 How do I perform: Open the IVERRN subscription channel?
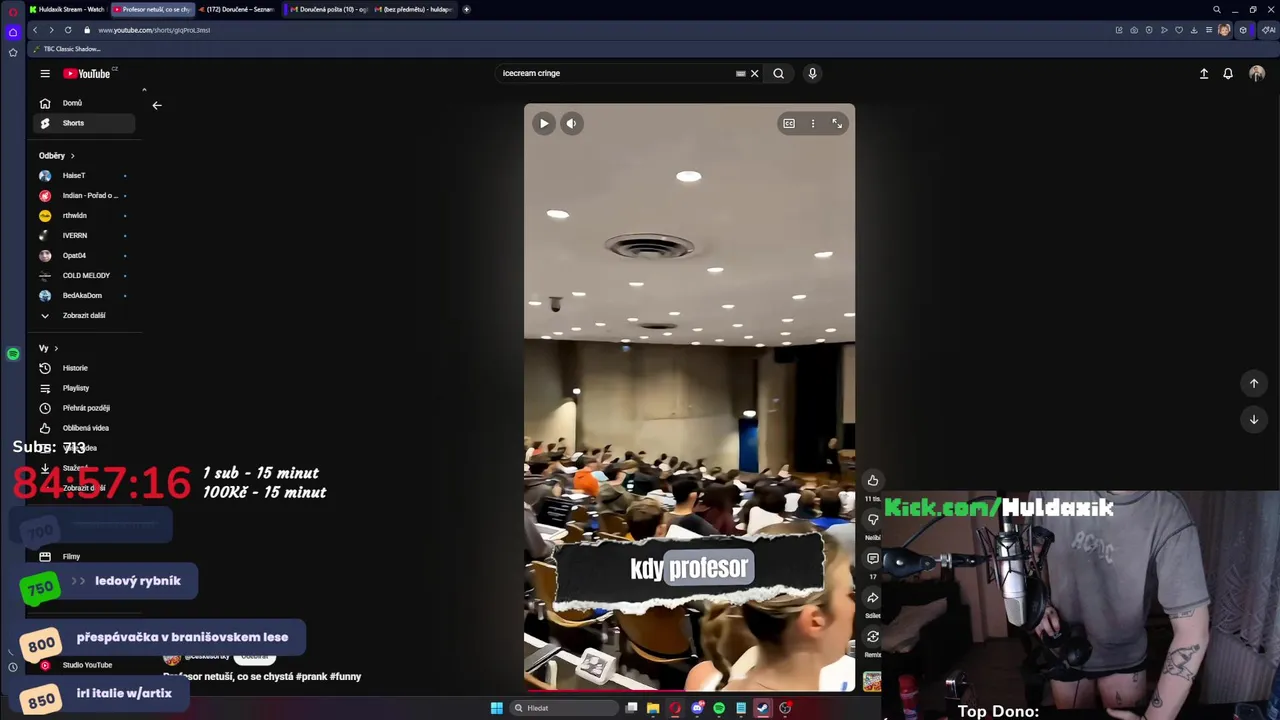(x=84, y=235)
